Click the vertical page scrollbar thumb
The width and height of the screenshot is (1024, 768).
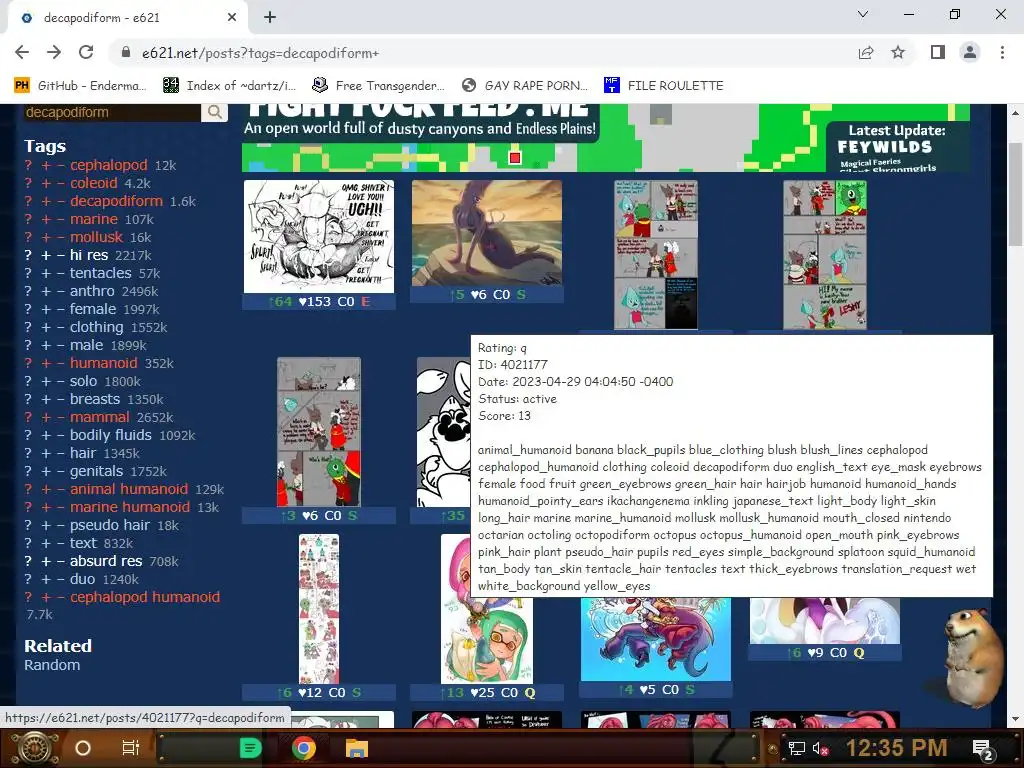(x=1015, y=194)
